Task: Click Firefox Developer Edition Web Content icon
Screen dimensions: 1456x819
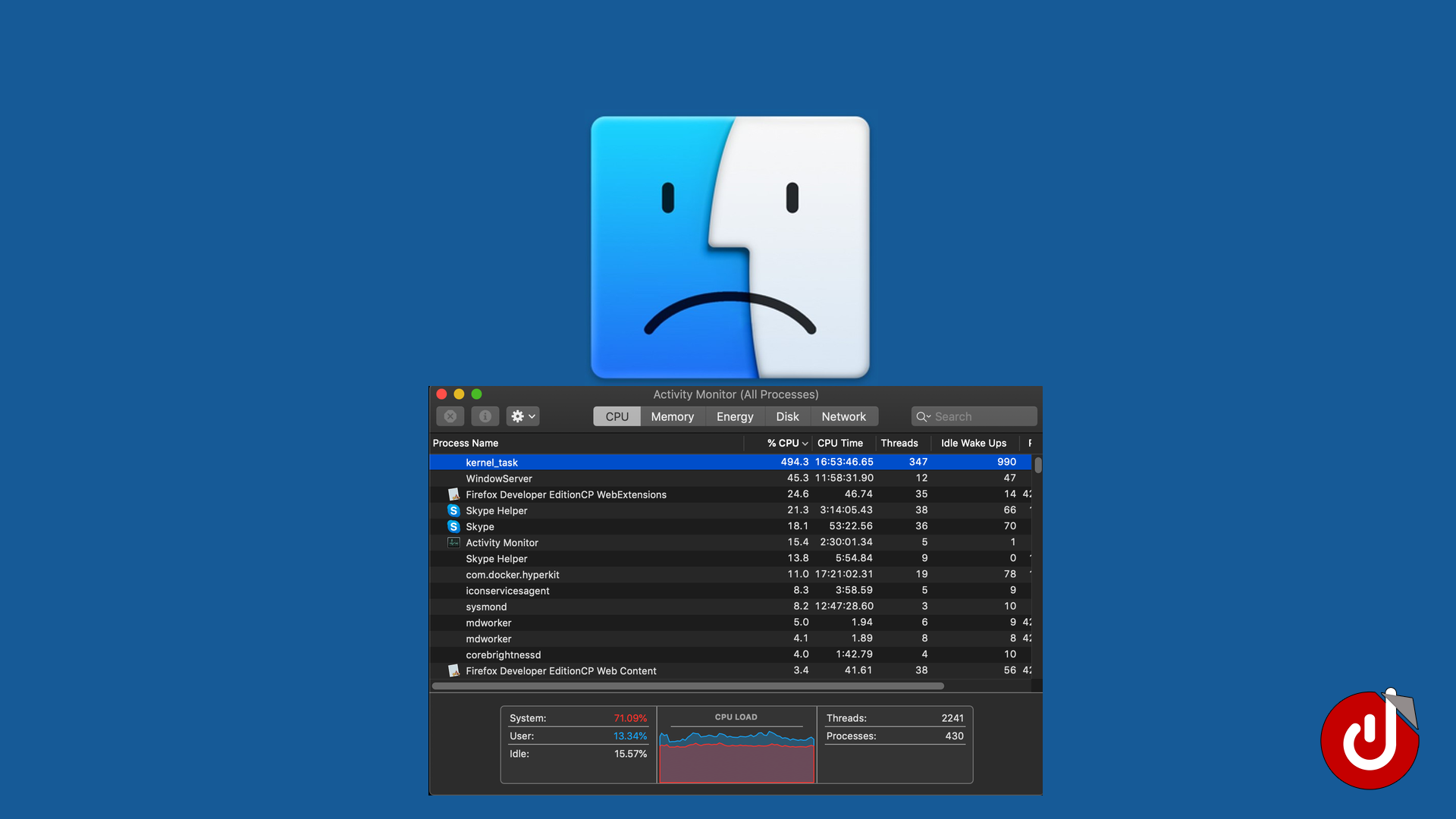Action: (453, 670)
